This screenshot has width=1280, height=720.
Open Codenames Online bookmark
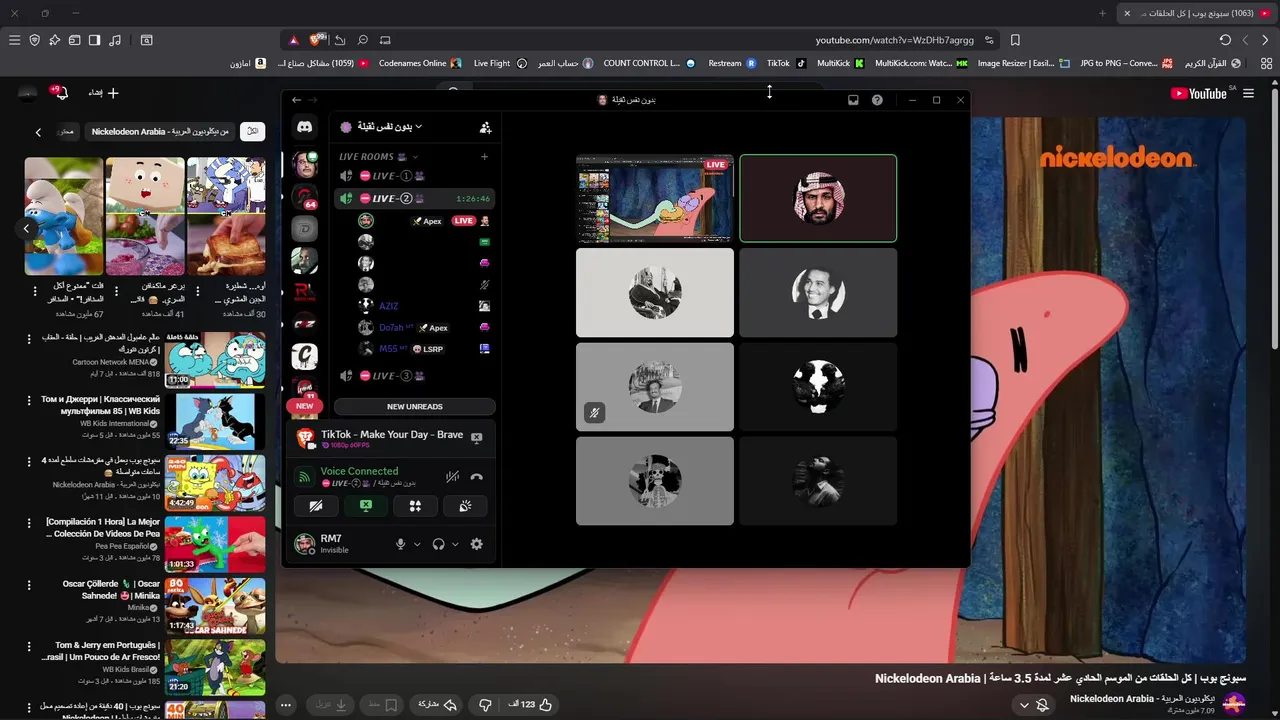click(420, 63)
